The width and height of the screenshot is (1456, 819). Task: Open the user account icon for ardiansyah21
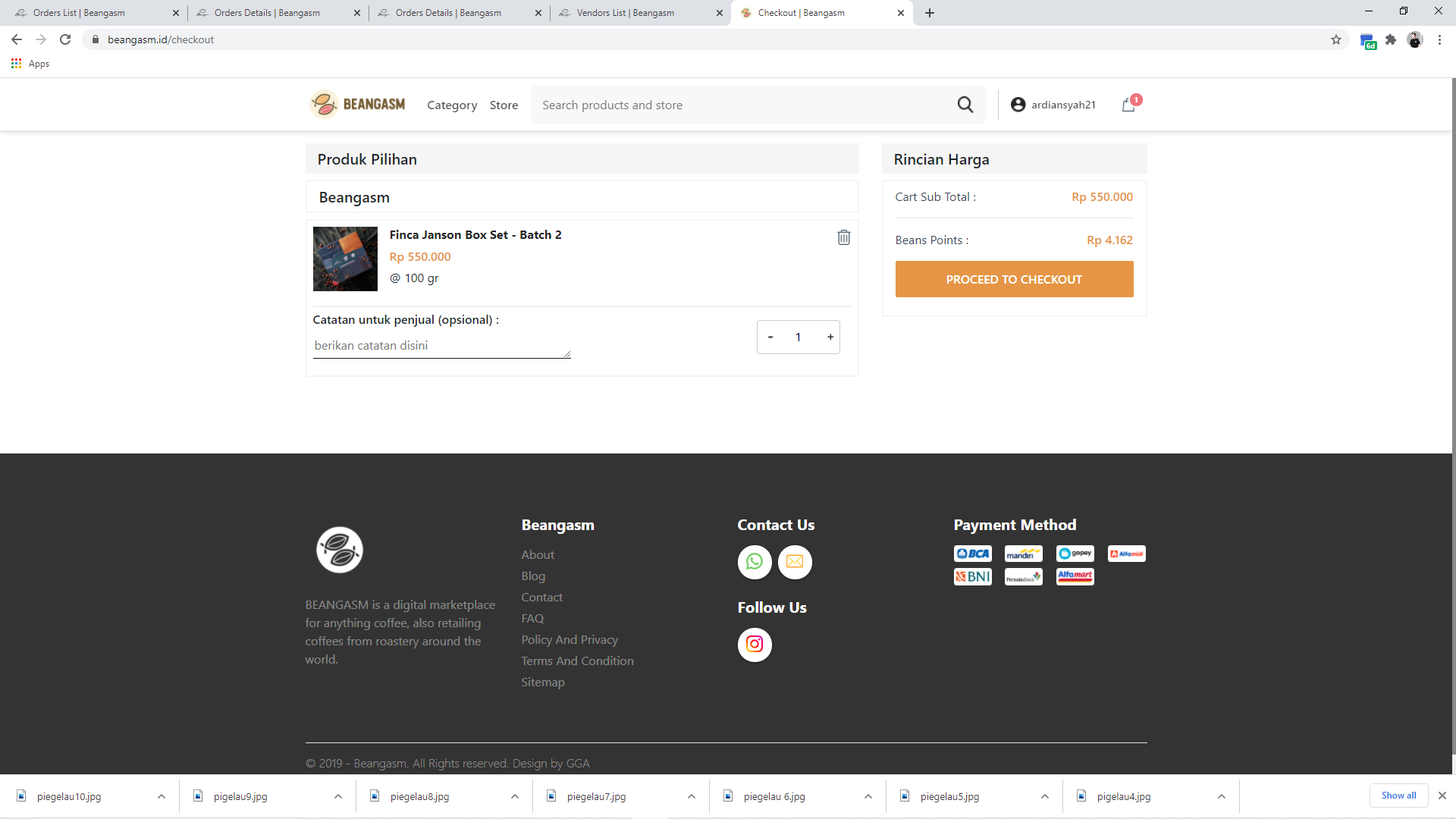coord(1018,105)
